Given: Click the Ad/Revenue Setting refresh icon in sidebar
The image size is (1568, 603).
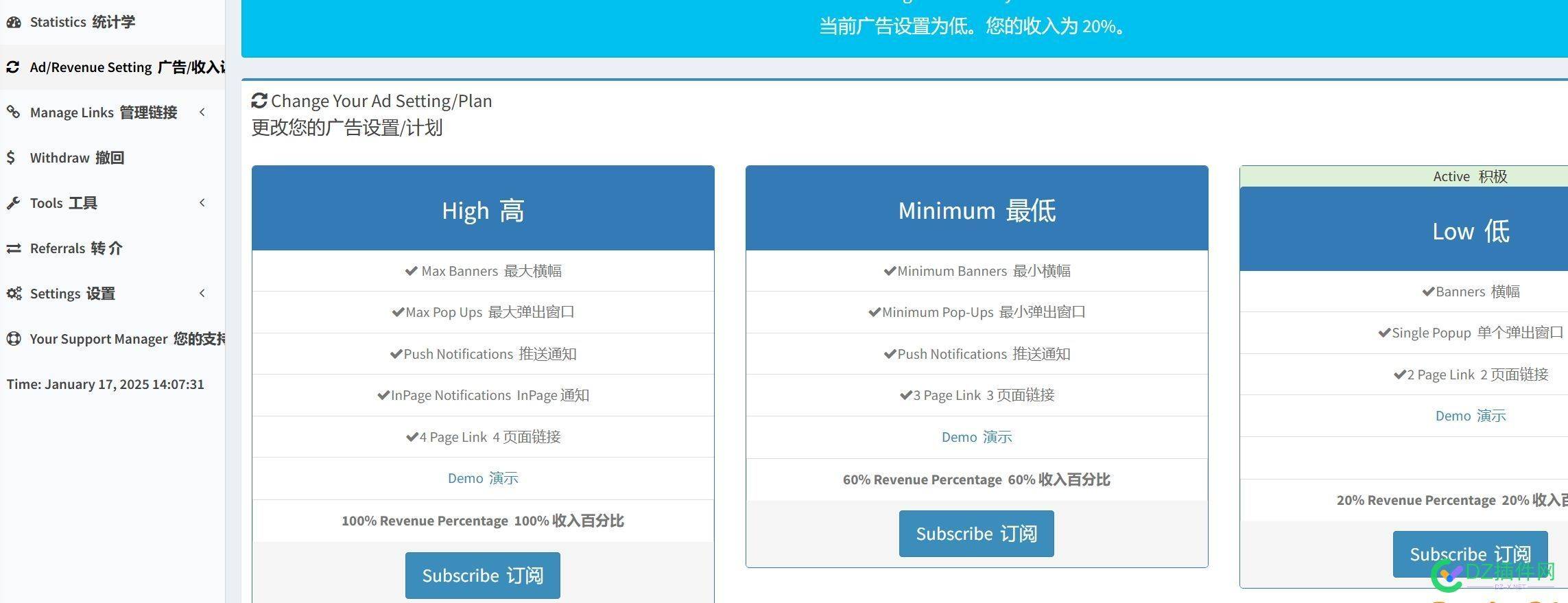Looking at the screenshot, I should click(x=13, y=67).
